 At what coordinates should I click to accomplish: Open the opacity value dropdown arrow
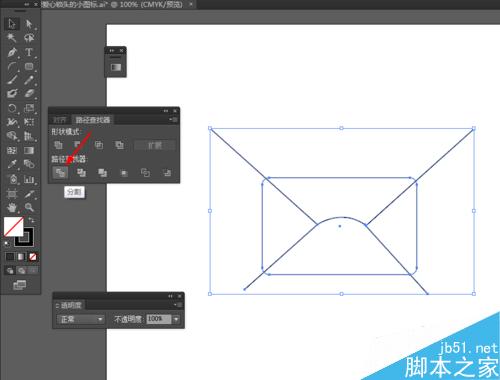tap(176, 319)
